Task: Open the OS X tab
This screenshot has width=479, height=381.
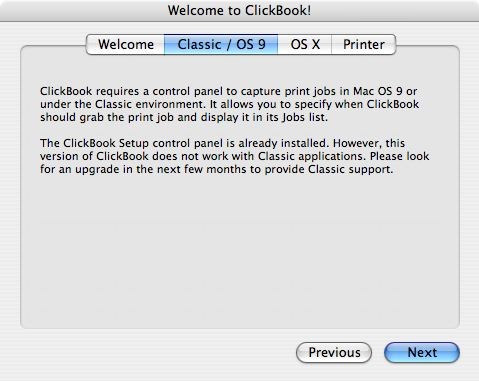Action: click(x=305, y=44)
